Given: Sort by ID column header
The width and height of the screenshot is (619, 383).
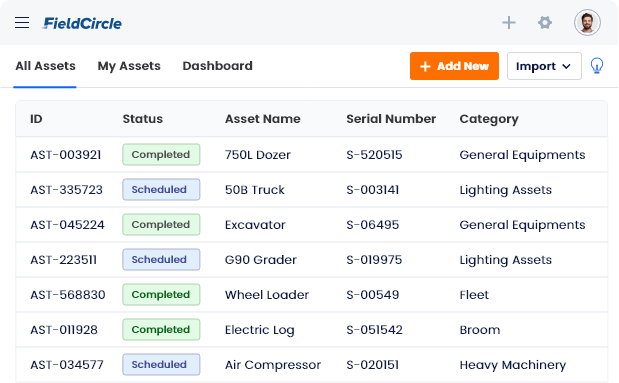Looking at the screenshot, I should (x=36, y=119).
